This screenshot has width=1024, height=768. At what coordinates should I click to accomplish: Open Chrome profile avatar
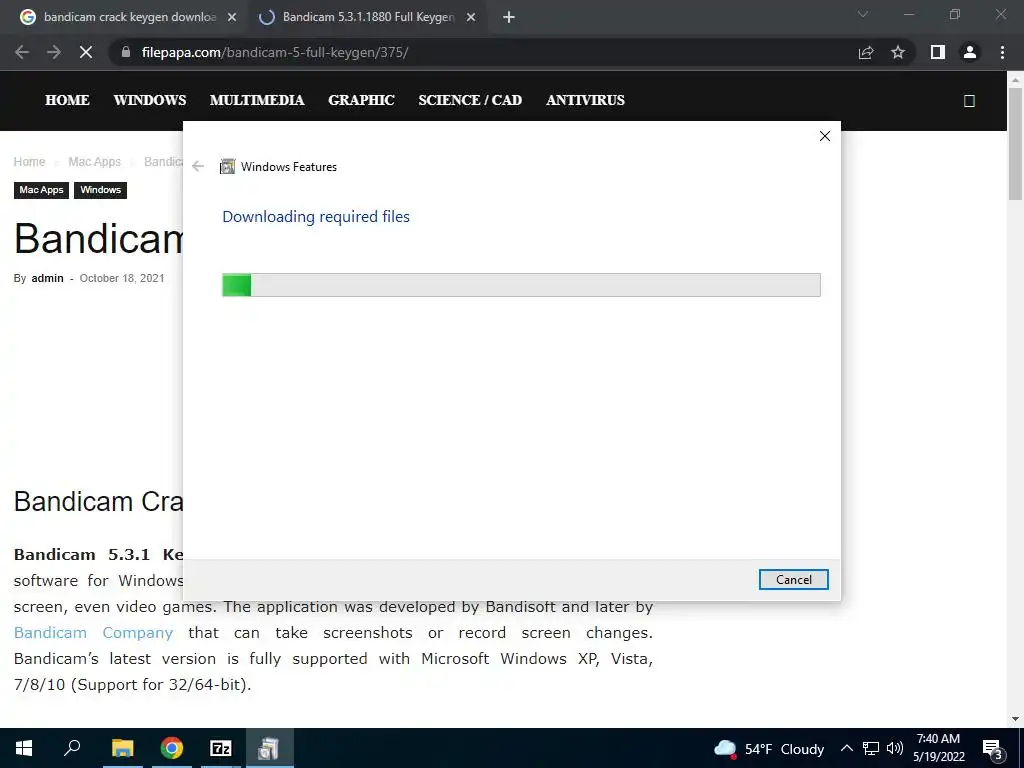tap(970, 52)
